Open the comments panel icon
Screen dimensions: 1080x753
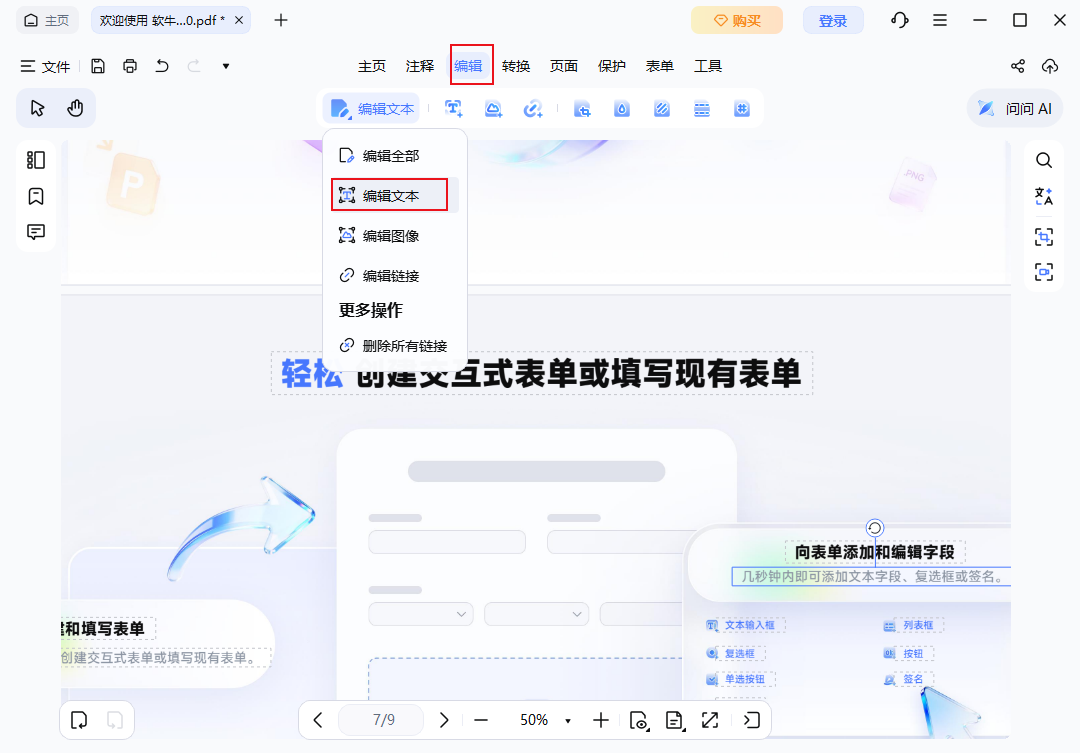coord(36,231)
